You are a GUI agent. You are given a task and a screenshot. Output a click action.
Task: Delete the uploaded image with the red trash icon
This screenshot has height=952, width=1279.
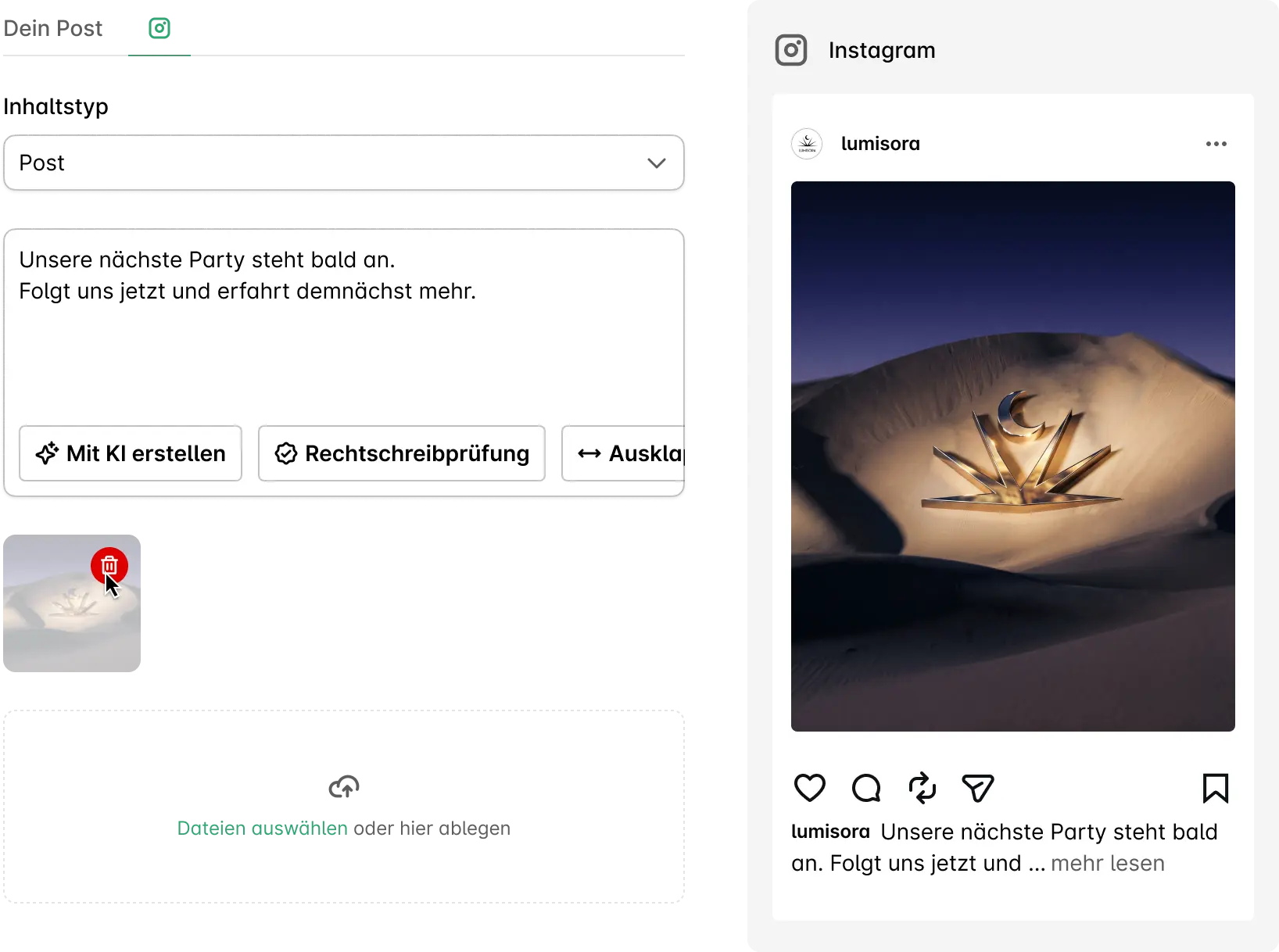click(x=109, y=566)
